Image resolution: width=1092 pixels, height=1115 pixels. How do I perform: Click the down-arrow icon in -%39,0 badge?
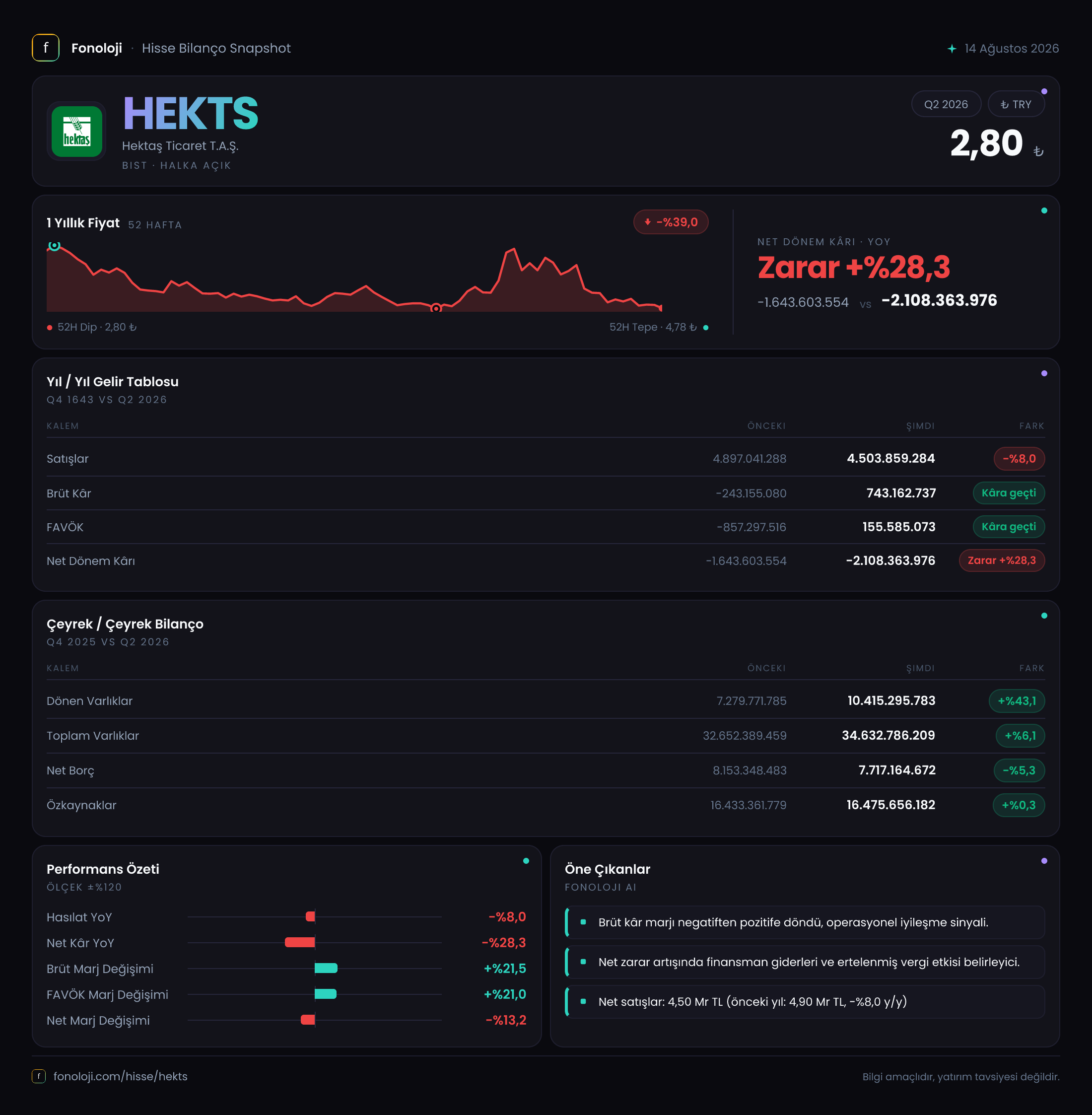(x=648, y=222)
